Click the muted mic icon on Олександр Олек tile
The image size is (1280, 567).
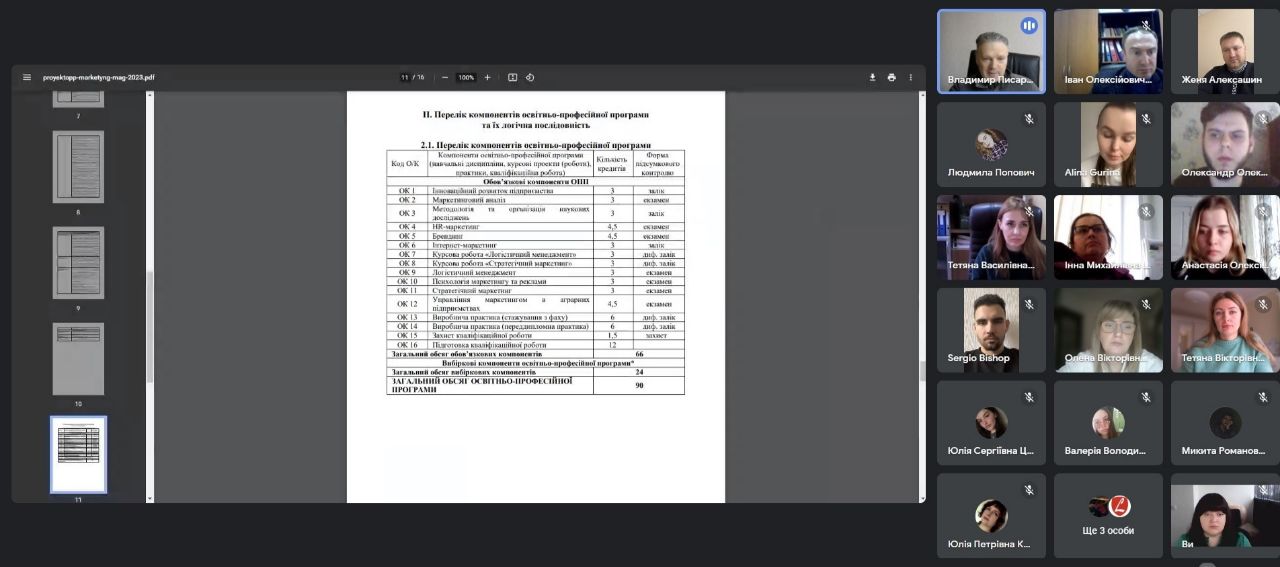[1263, 119]
